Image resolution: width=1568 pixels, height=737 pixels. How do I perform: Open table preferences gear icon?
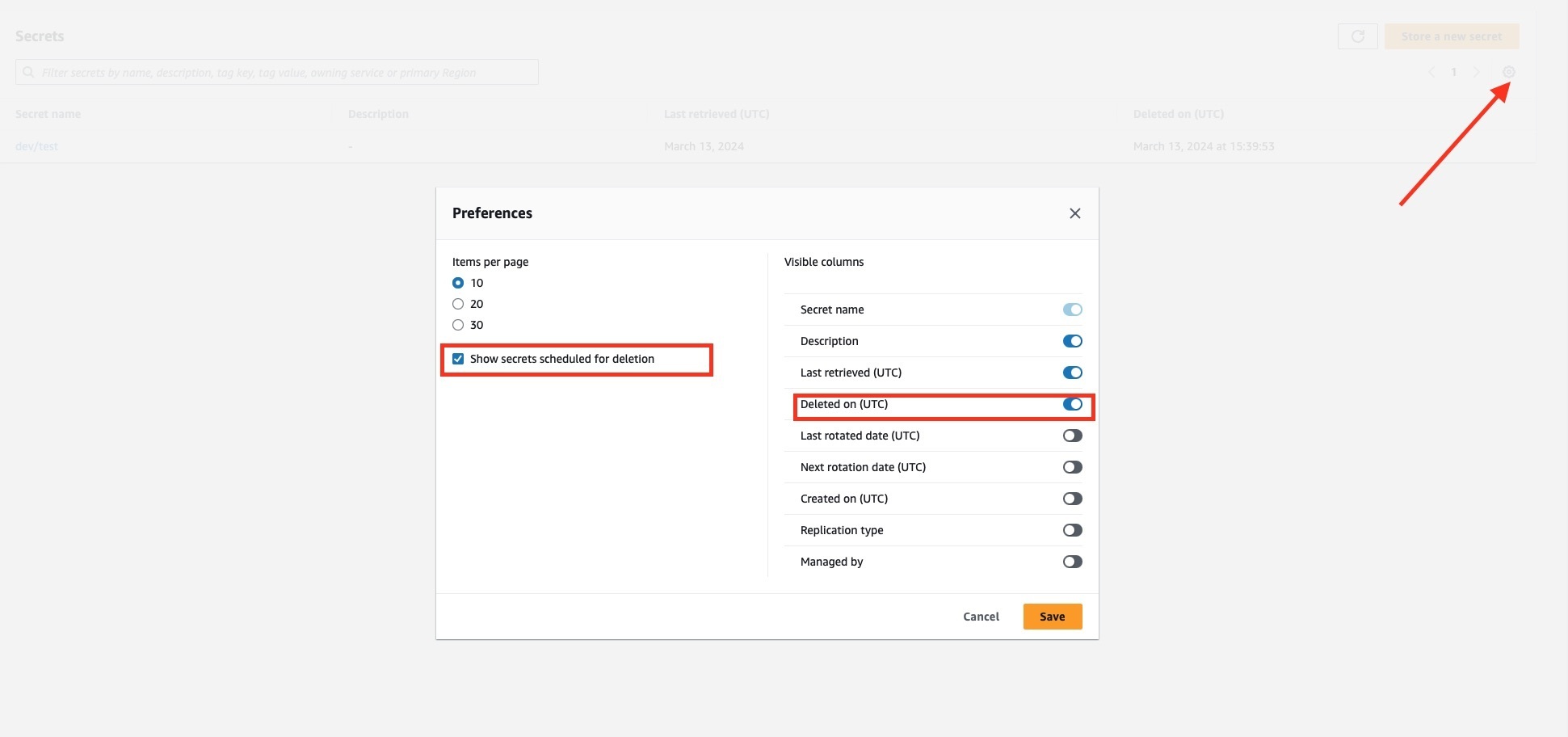[x=1508, y=72]
